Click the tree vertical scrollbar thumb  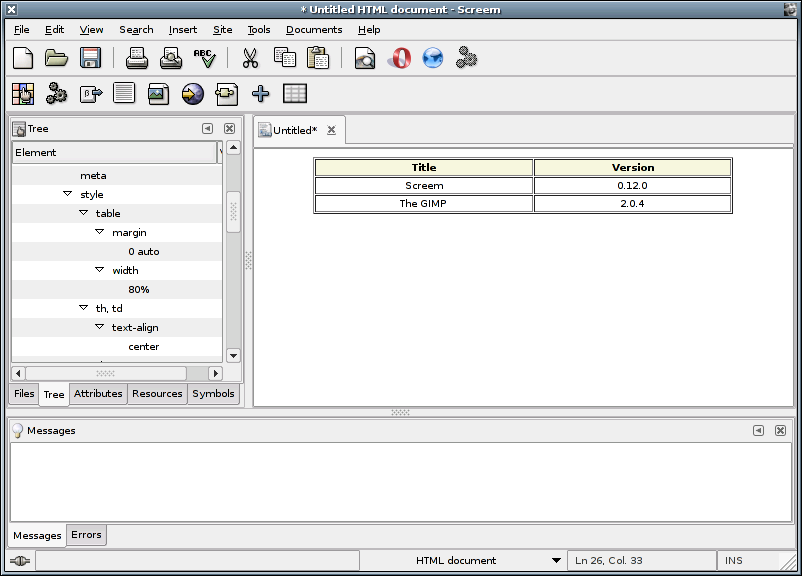[x=233, y=212]
